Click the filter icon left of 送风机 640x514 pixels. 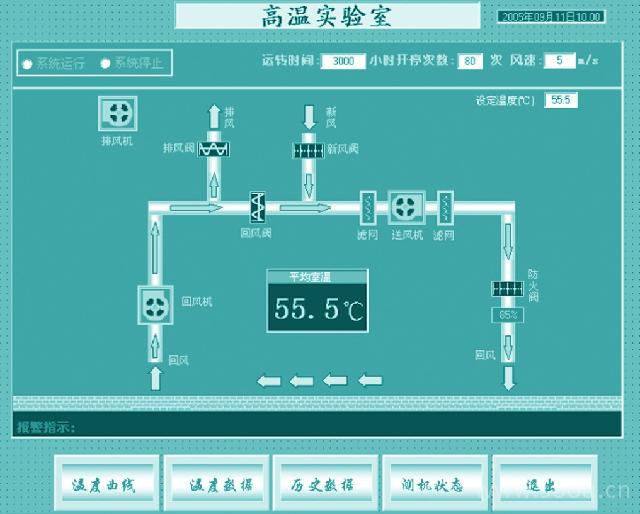(367, 207)
